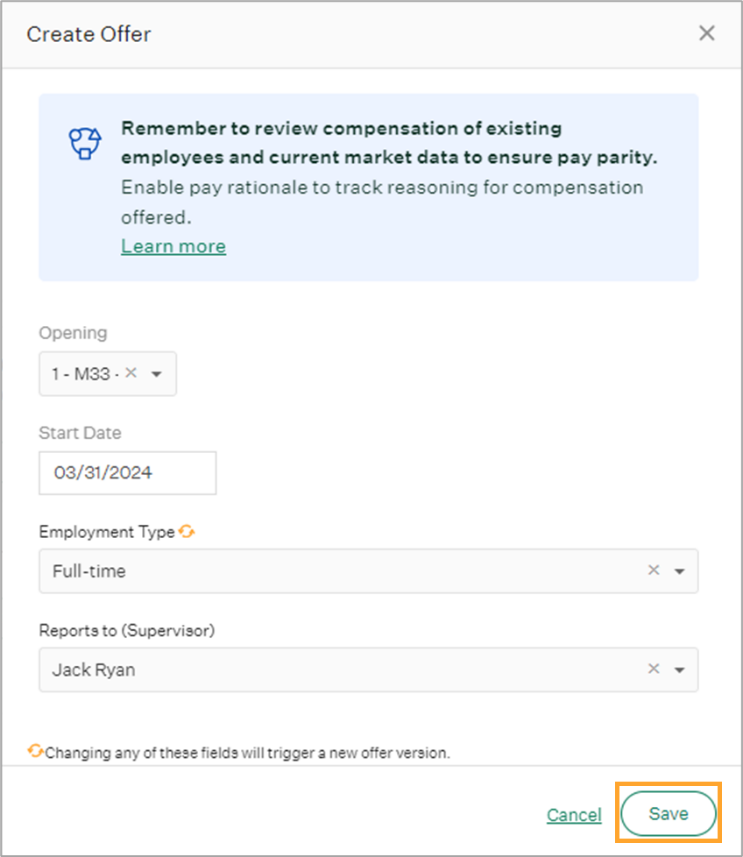Open the Learn more link
Viewport: 743px width, 857px height.
coord(173,246)
